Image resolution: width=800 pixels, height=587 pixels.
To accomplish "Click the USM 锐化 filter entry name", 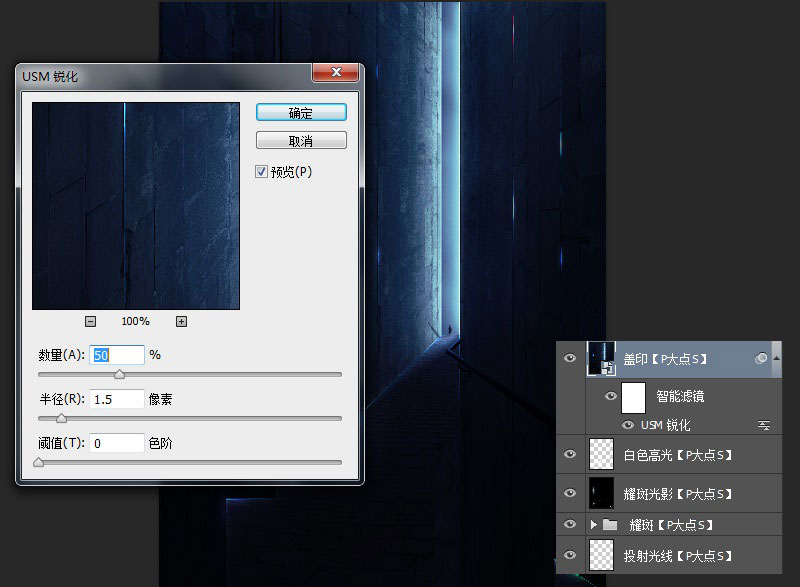I will pyautogui.click(x=665, y=425).
